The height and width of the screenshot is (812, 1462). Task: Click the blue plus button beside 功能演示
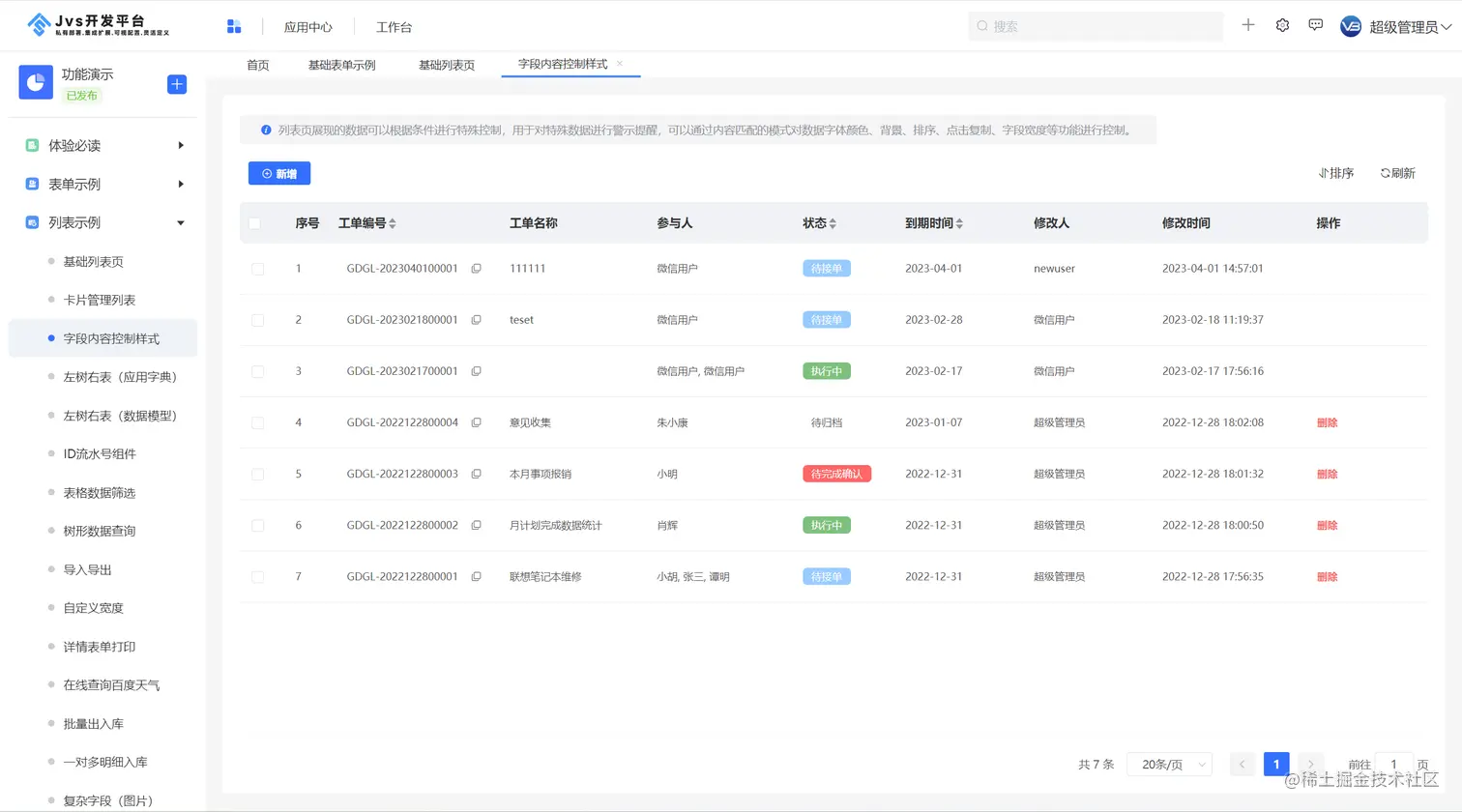[x=177, y=84]
